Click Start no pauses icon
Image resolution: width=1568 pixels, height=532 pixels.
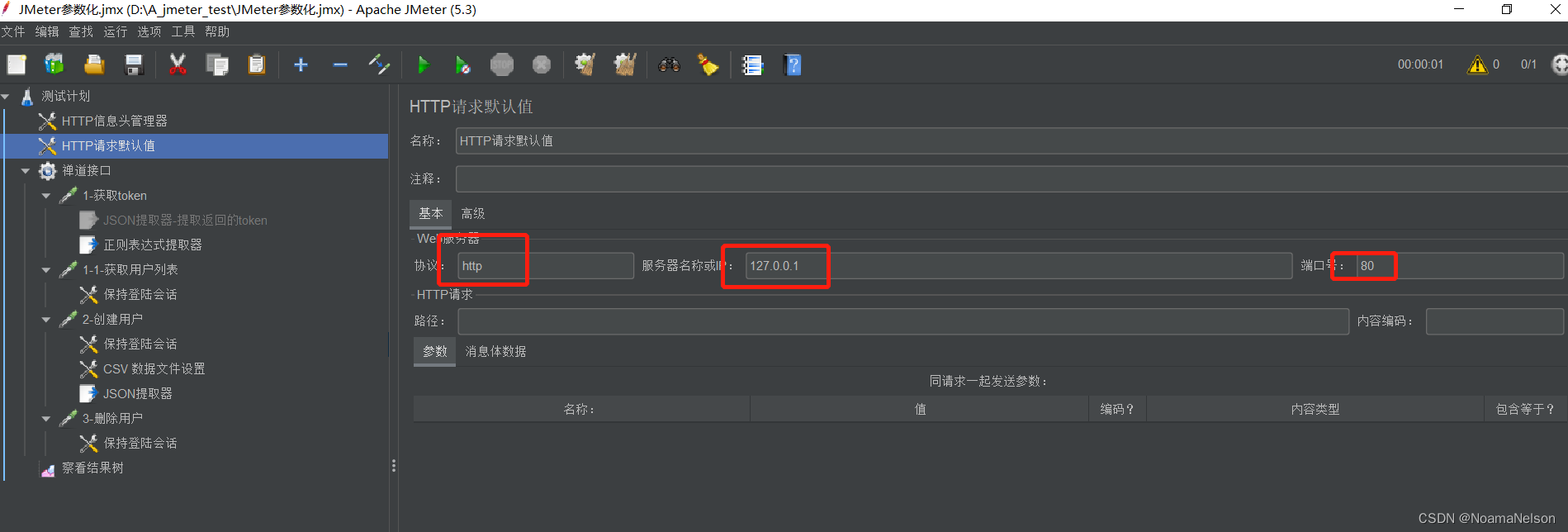pos(462,64)
